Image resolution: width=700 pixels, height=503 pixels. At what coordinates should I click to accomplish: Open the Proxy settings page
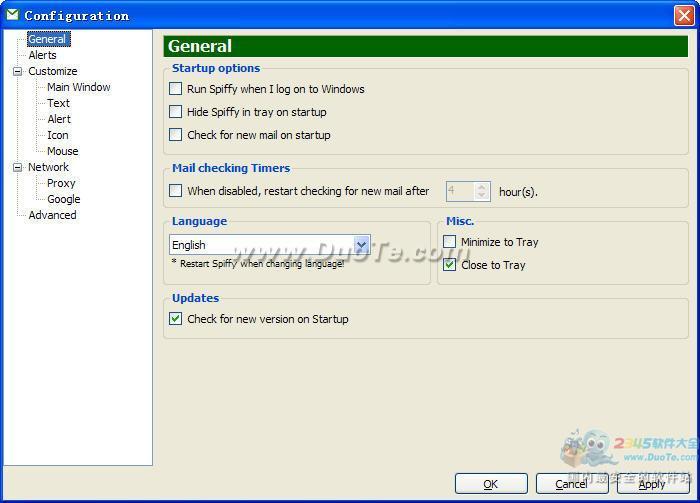pos(61,183)
